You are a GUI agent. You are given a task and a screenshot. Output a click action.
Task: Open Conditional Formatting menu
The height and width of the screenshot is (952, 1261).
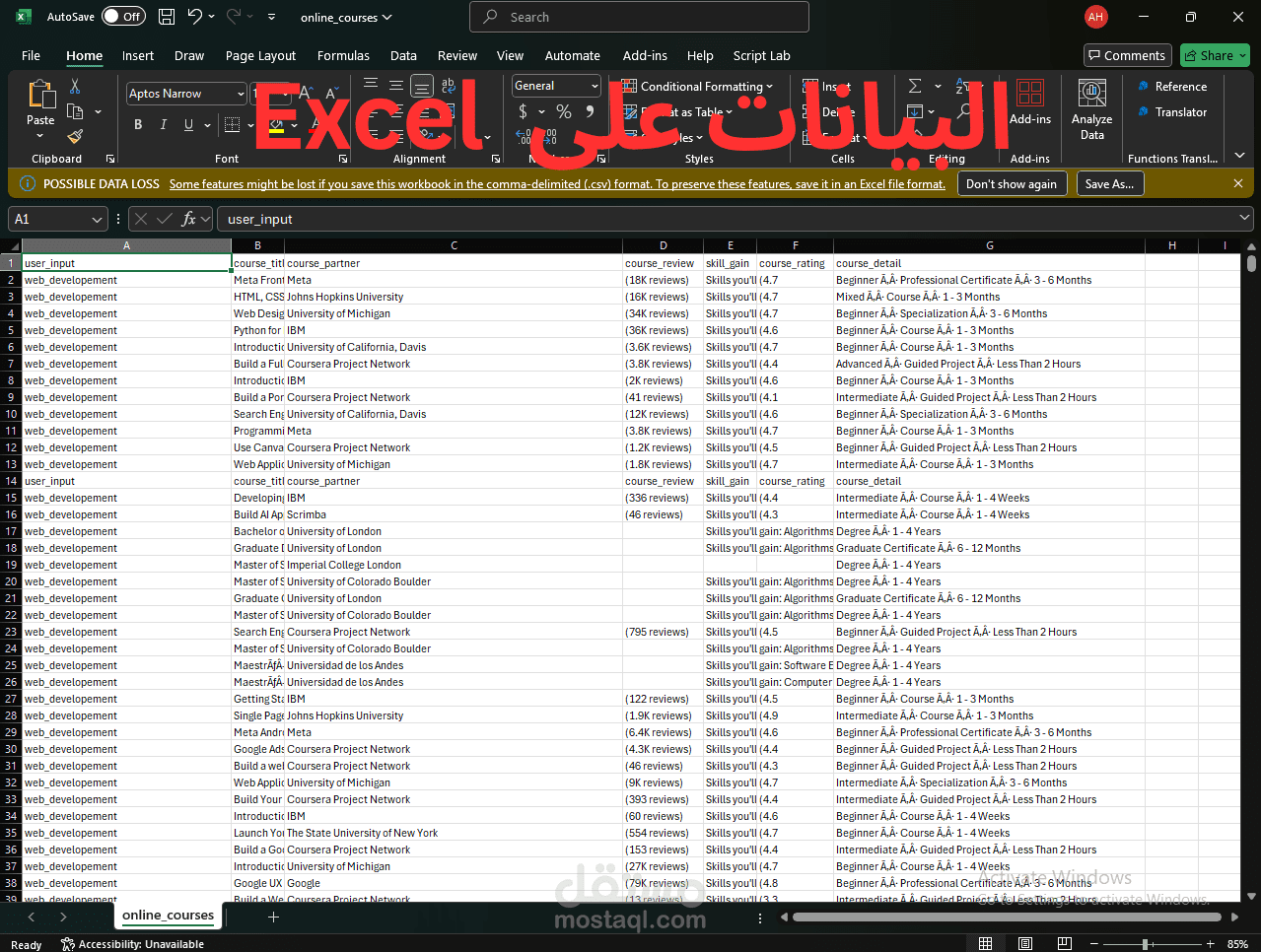[x=697, y=86]
